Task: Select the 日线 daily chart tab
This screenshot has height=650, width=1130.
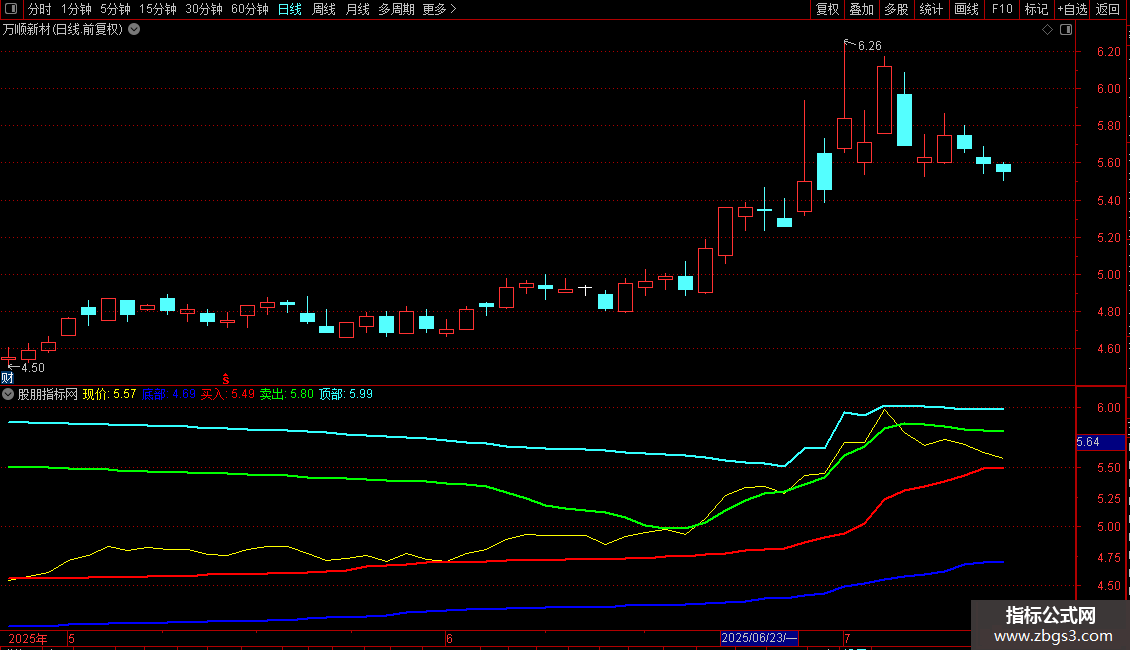Action: coord(290,9)
